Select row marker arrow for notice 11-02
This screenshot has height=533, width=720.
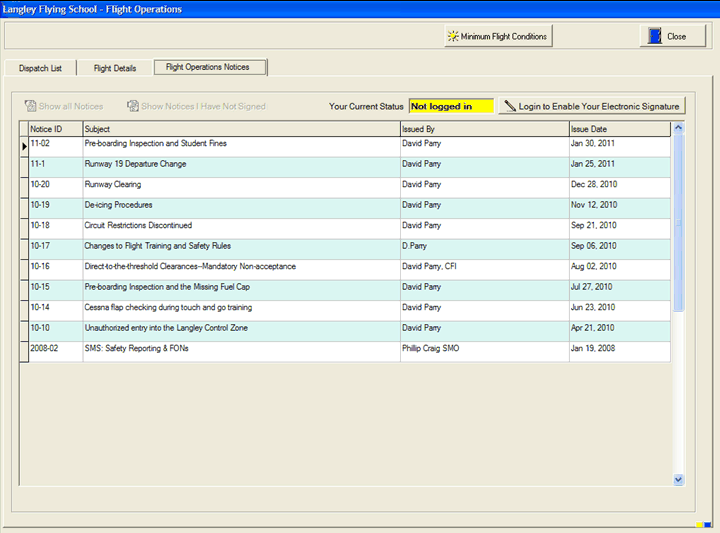tap(24, 144)
